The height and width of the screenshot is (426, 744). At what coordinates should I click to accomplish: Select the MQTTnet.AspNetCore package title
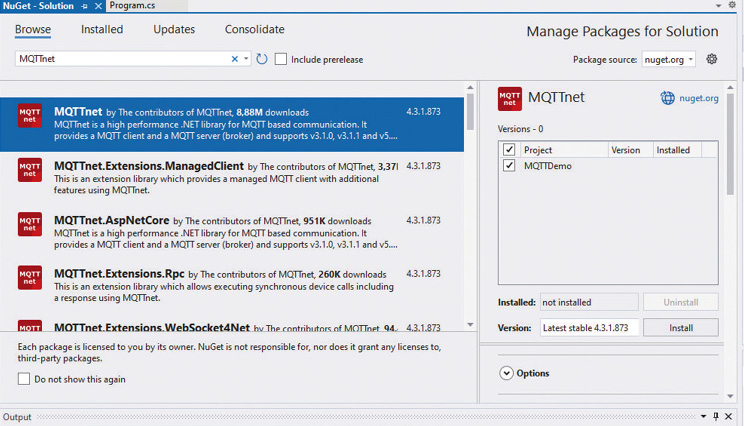112,220
